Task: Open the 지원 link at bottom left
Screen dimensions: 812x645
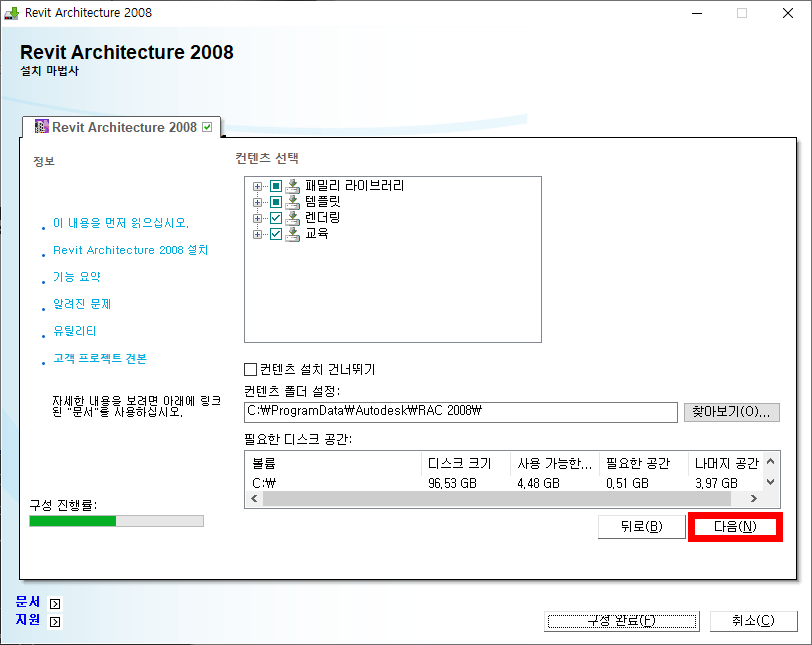Action: pyautogui.click(x=28, y=620)
